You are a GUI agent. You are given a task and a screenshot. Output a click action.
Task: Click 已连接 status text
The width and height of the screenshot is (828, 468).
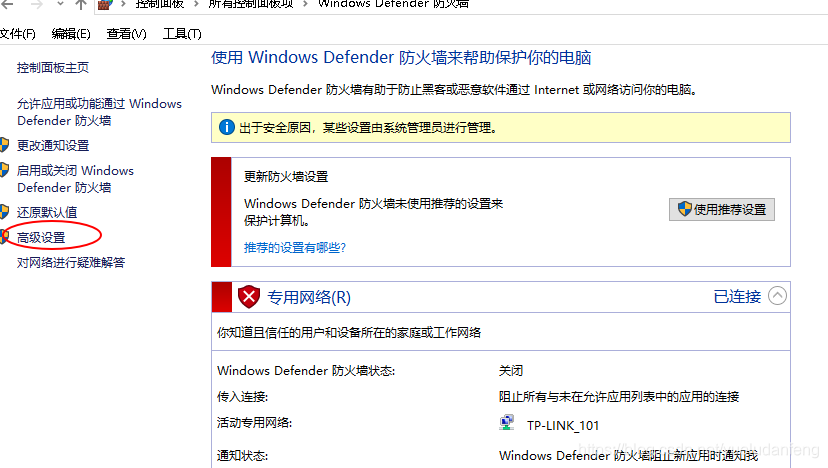click(x=737, y=297)
